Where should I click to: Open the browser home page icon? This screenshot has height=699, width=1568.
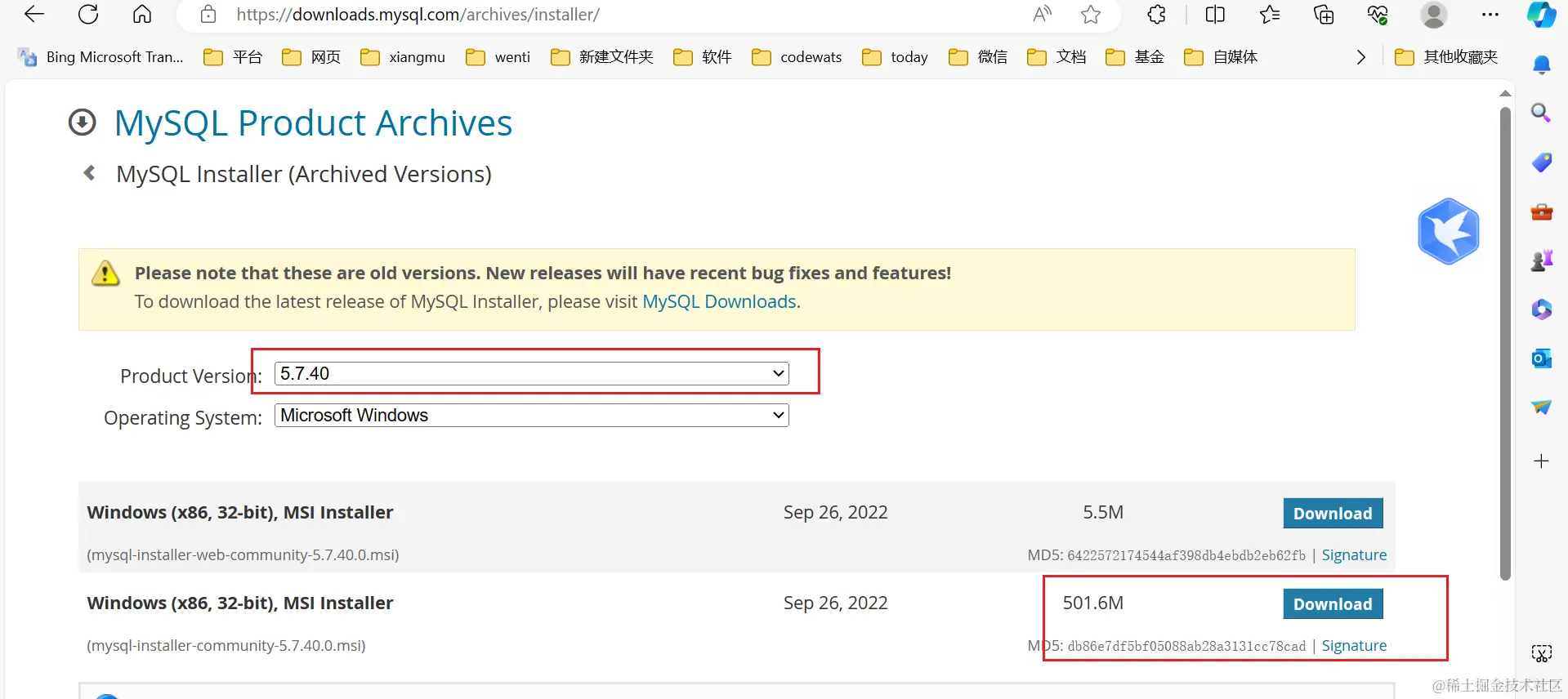tap(142, 14)
